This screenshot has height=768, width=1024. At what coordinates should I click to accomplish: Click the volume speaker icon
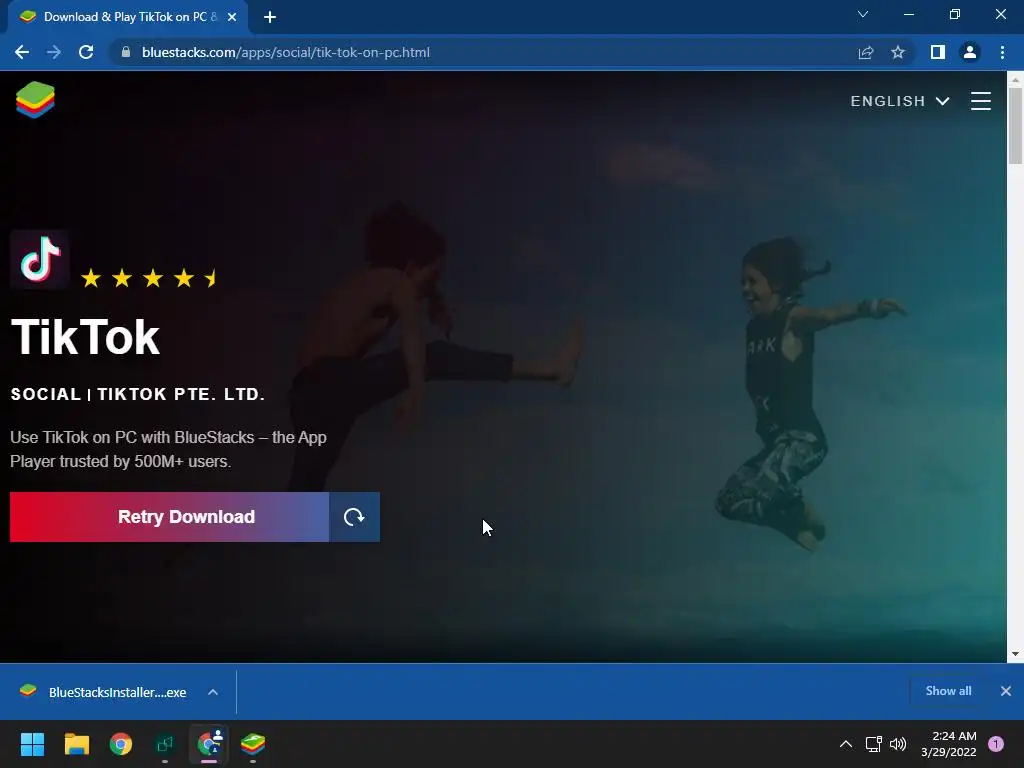tap(898, 744)
